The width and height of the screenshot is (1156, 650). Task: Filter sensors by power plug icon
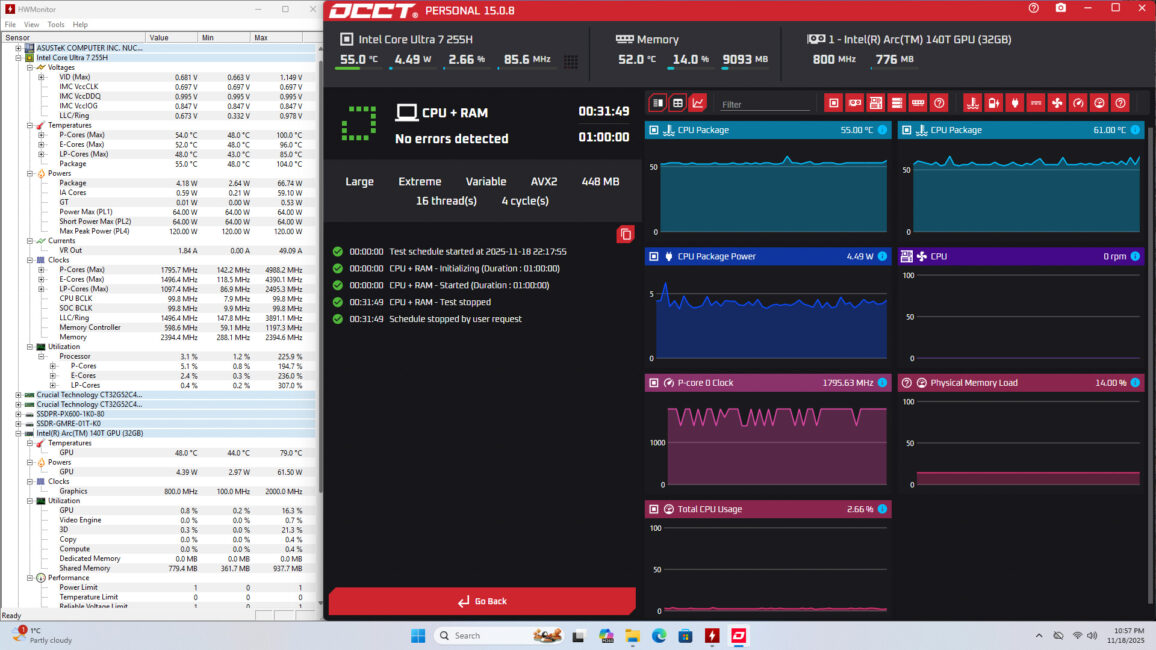coord(1014,103)
